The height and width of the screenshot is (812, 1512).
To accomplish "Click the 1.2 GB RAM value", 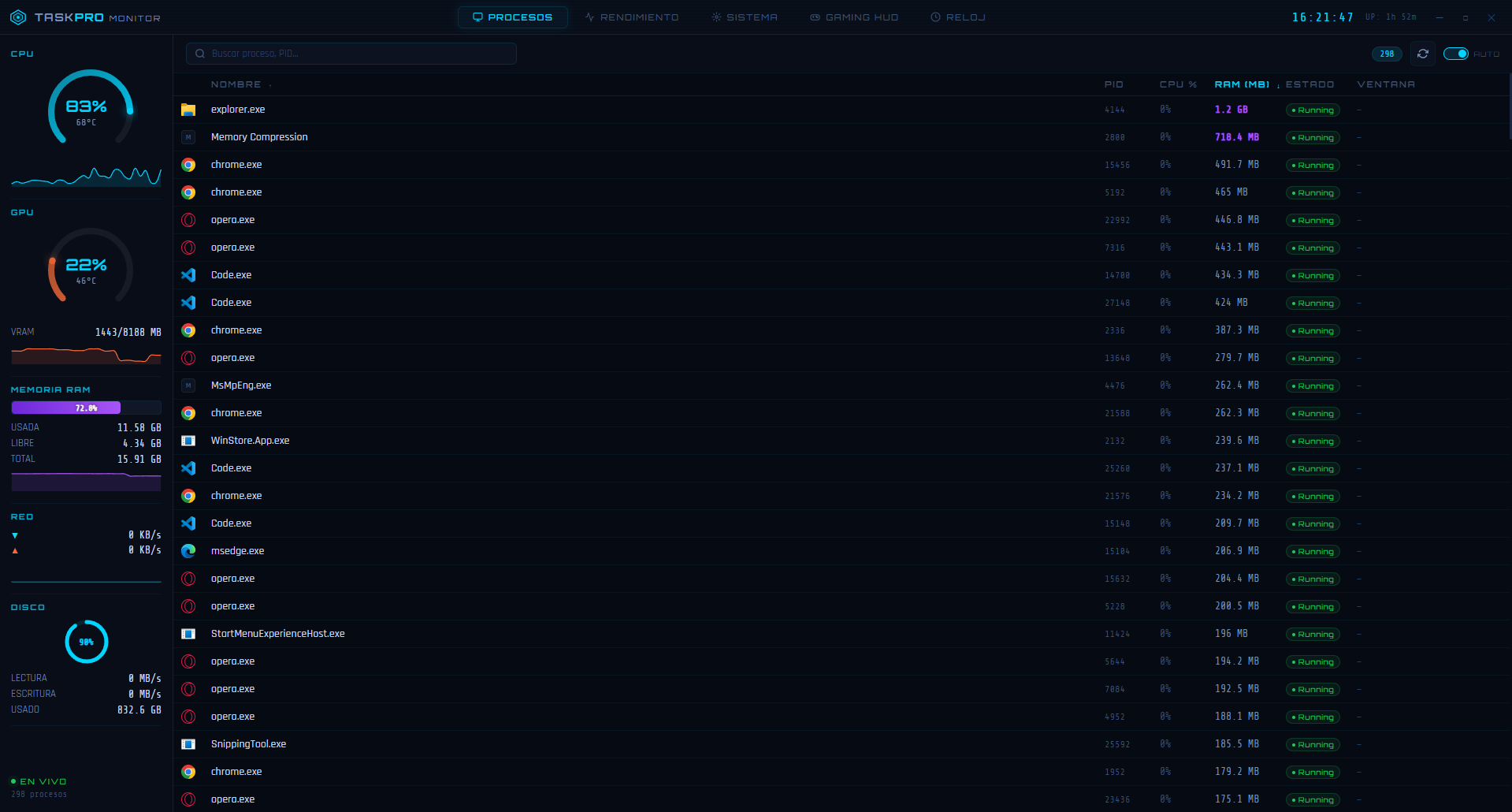I will [1232, 110].
